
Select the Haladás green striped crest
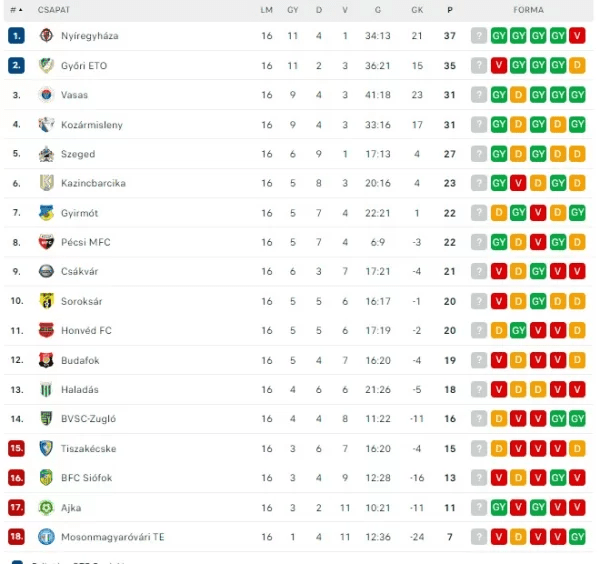click(x=46, y=390)
